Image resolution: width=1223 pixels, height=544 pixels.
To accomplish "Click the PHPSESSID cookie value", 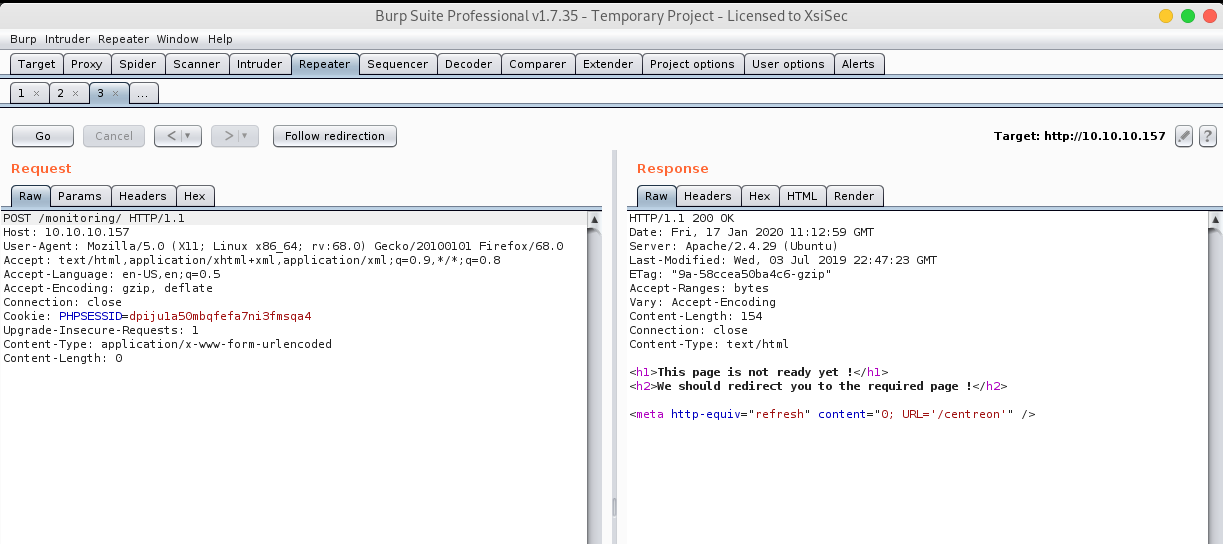I will [221, 316].
